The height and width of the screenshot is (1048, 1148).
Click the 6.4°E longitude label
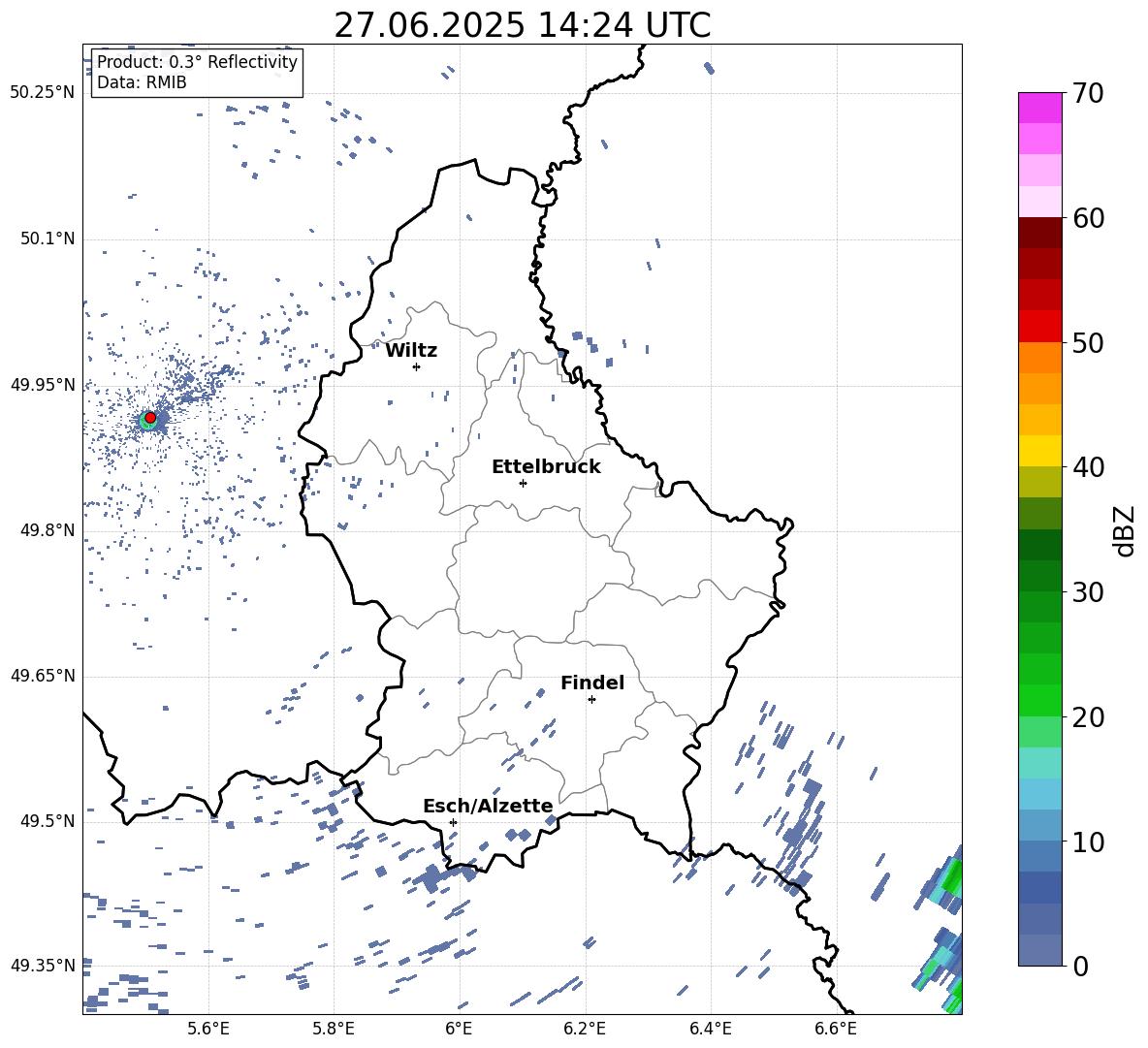coord(710,1029)
